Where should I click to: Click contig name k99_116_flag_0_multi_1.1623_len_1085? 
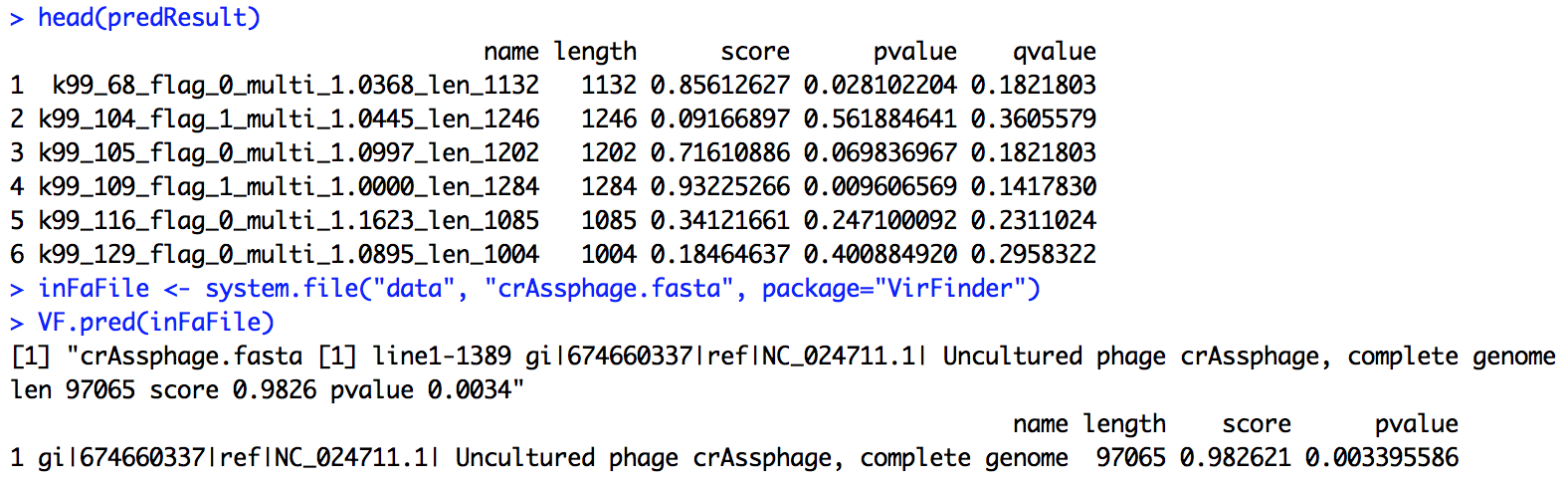(290, 221)
